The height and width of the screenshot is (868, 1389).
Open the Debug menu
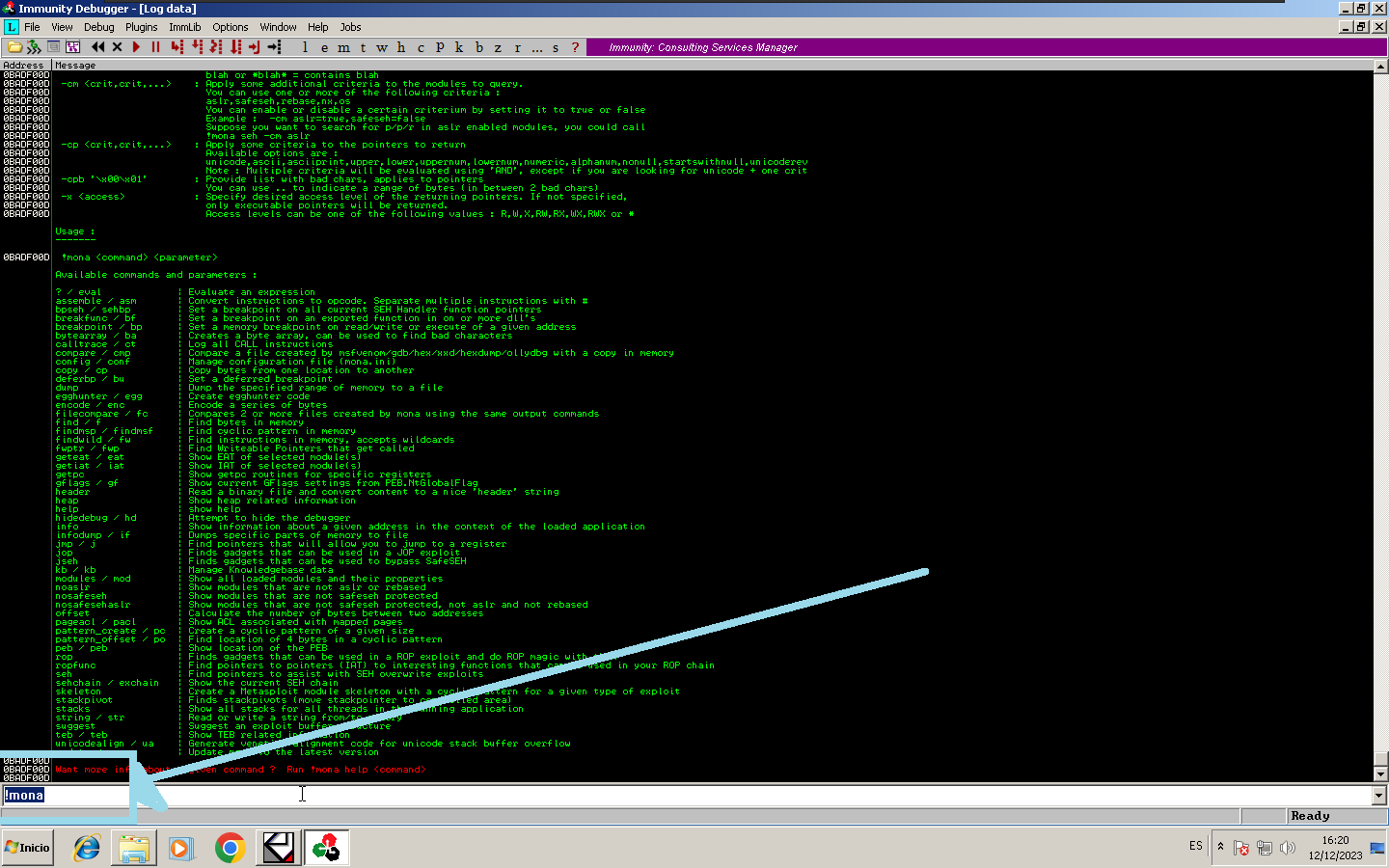click(x=98, y=27)
